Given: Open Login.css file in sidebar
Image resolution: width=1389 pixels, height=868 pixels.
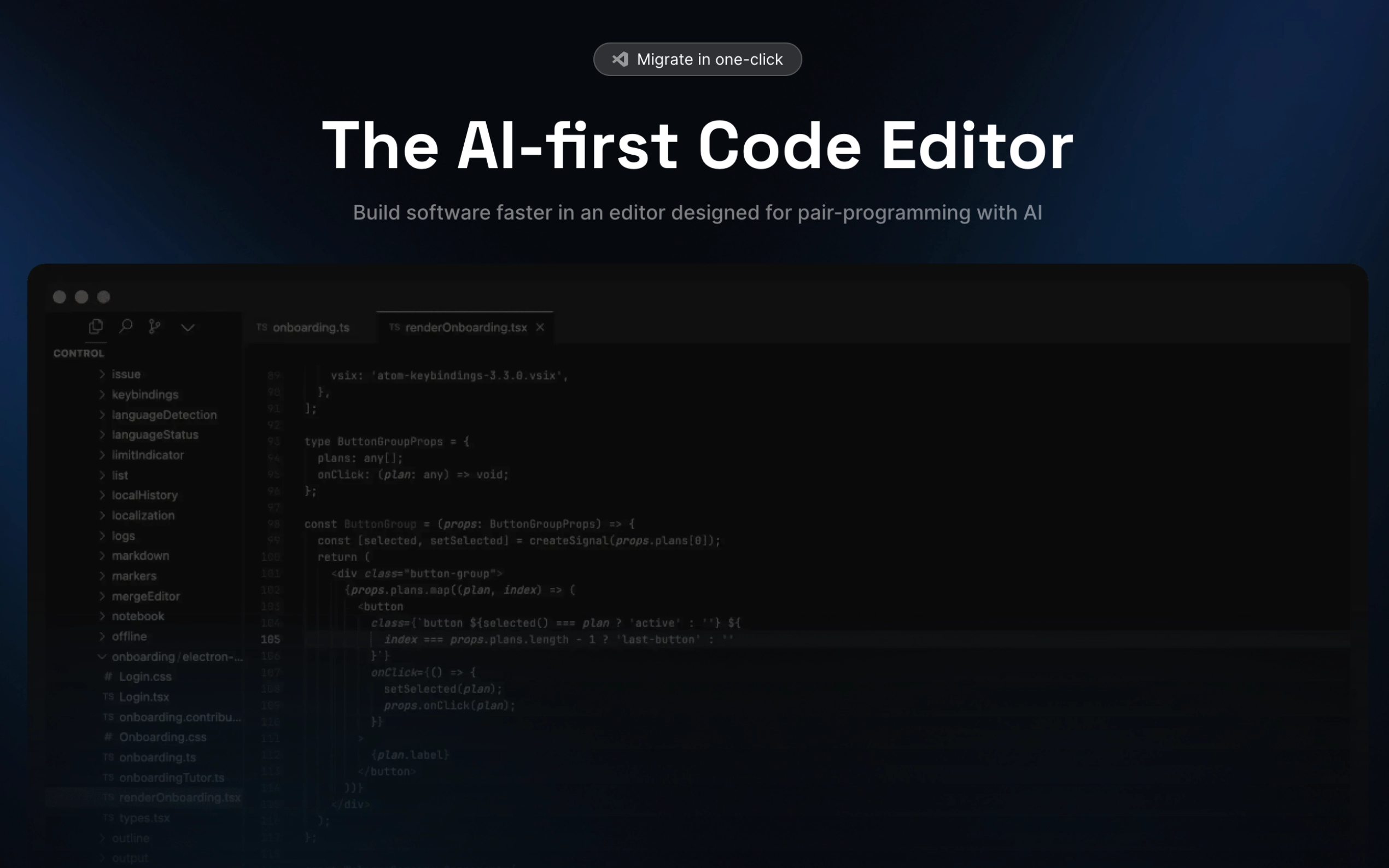Looking at the screenshot, I should click(x=145, y=676).
